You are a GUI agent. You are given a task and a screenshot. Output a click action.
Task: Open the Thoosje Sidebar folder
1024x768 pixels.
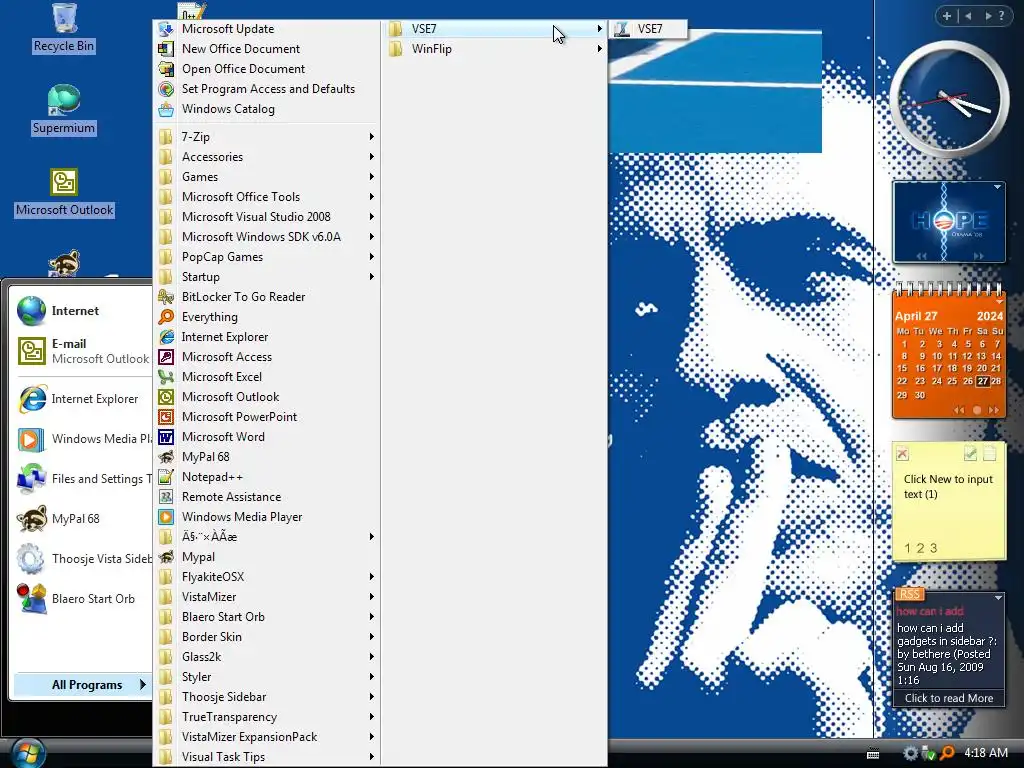(x=267, y=697)
